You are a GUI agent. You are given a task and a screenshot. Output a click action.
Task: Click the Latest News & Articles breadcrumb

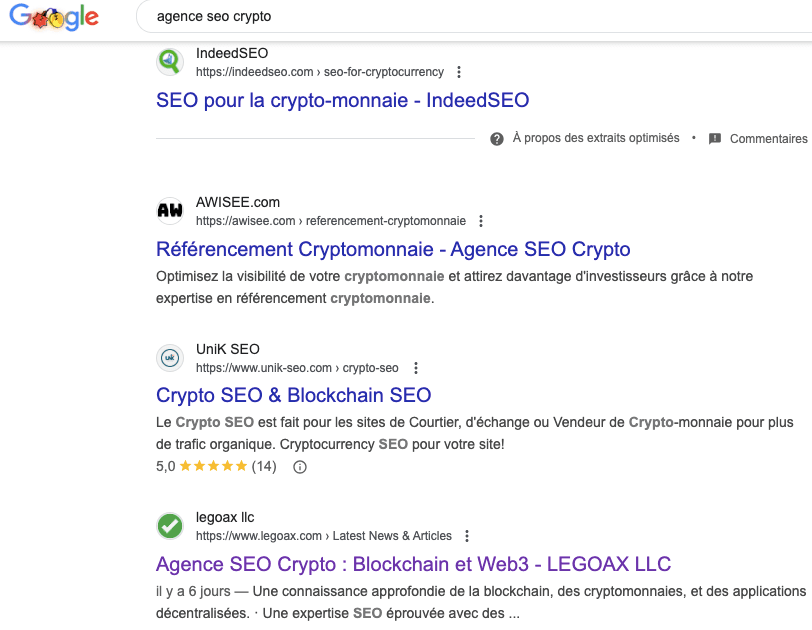tap(394, 535)
